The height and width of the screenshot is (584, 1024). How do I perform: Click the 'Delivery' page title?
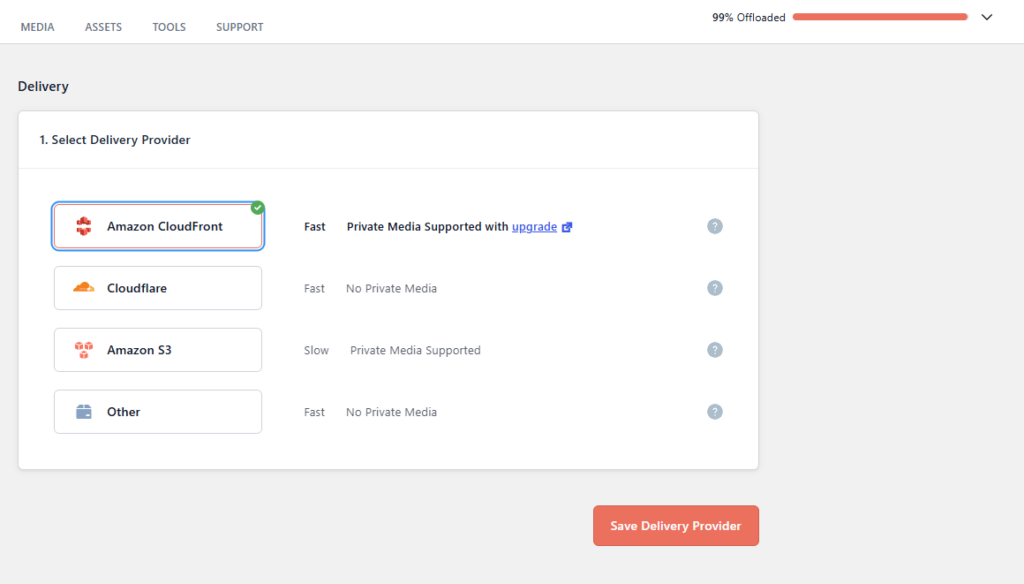43,86
